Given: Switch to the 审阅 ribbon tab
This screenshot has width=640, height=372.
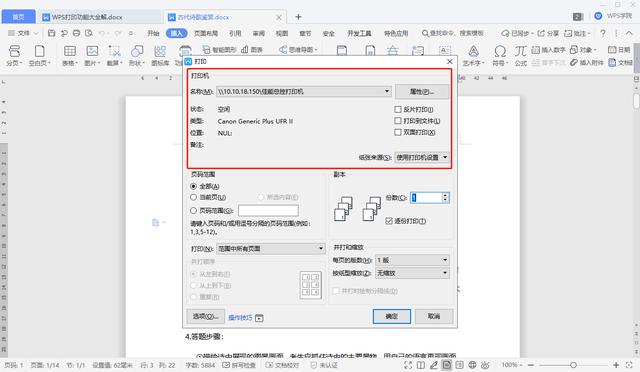Looking at the screenshot, I should point(258,33).
